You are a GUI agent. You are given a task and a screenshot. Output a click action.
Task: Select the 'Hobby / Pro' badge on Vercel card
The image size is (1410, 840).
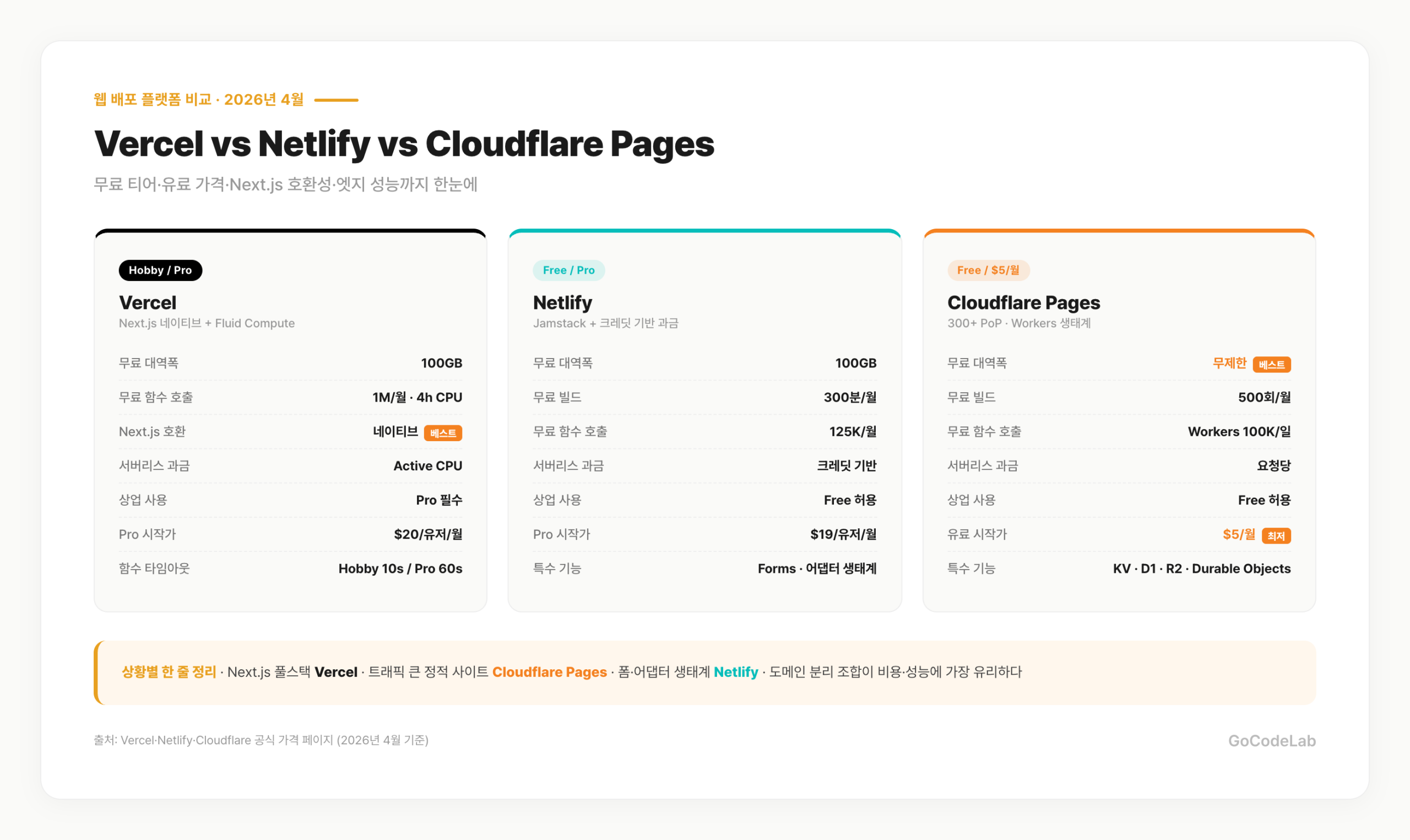[x=160, y=270]
